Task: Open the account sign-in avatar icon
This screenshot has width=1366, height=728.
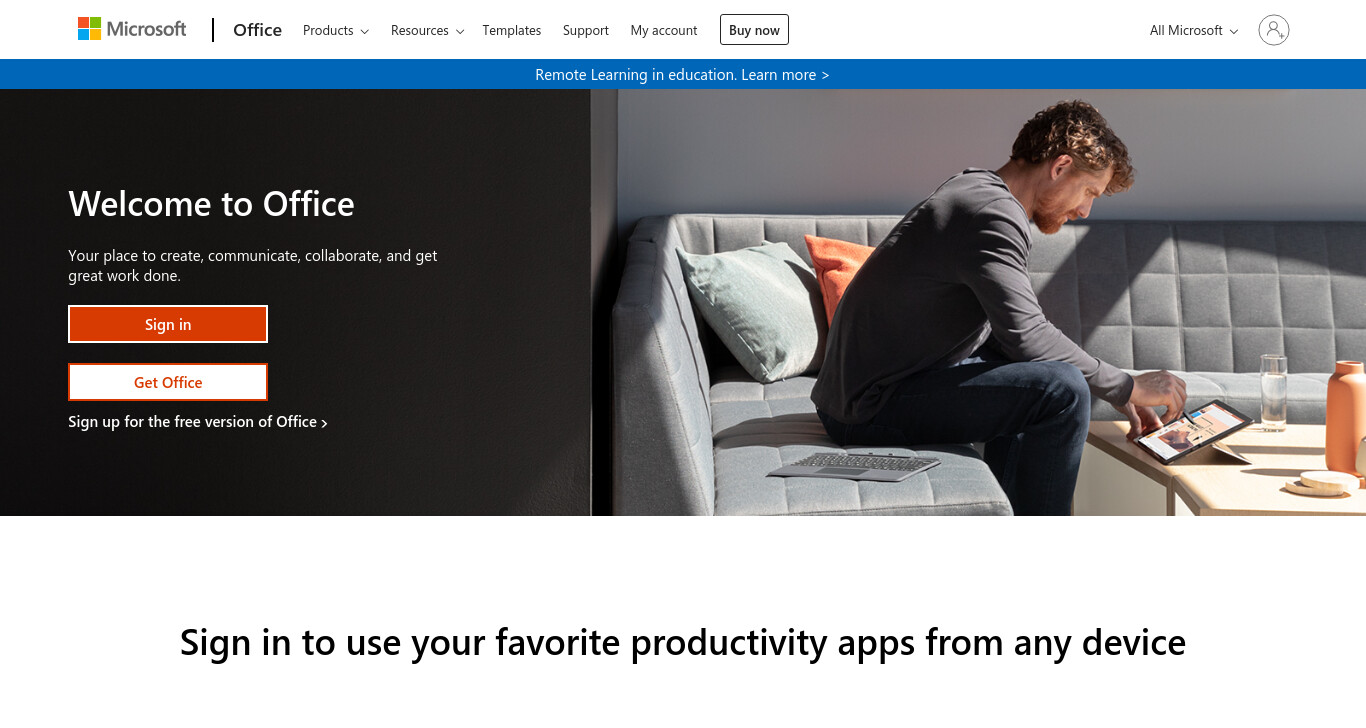Action: (1273, 30)
